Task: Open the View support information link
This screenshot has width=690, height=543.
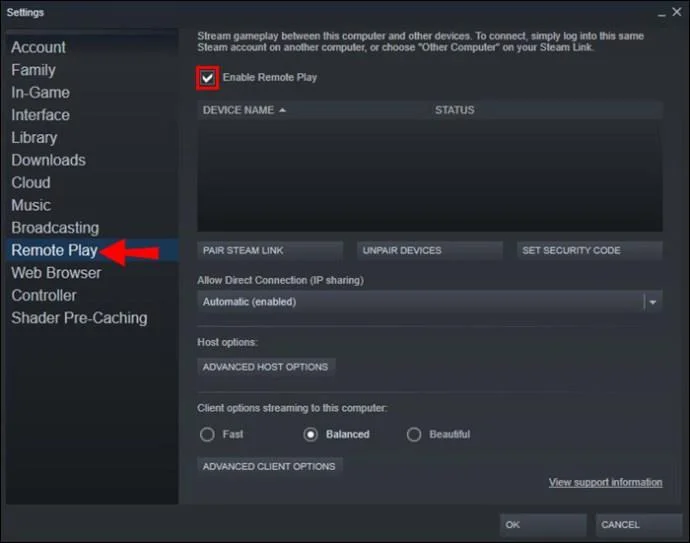Action: point(605,482)
